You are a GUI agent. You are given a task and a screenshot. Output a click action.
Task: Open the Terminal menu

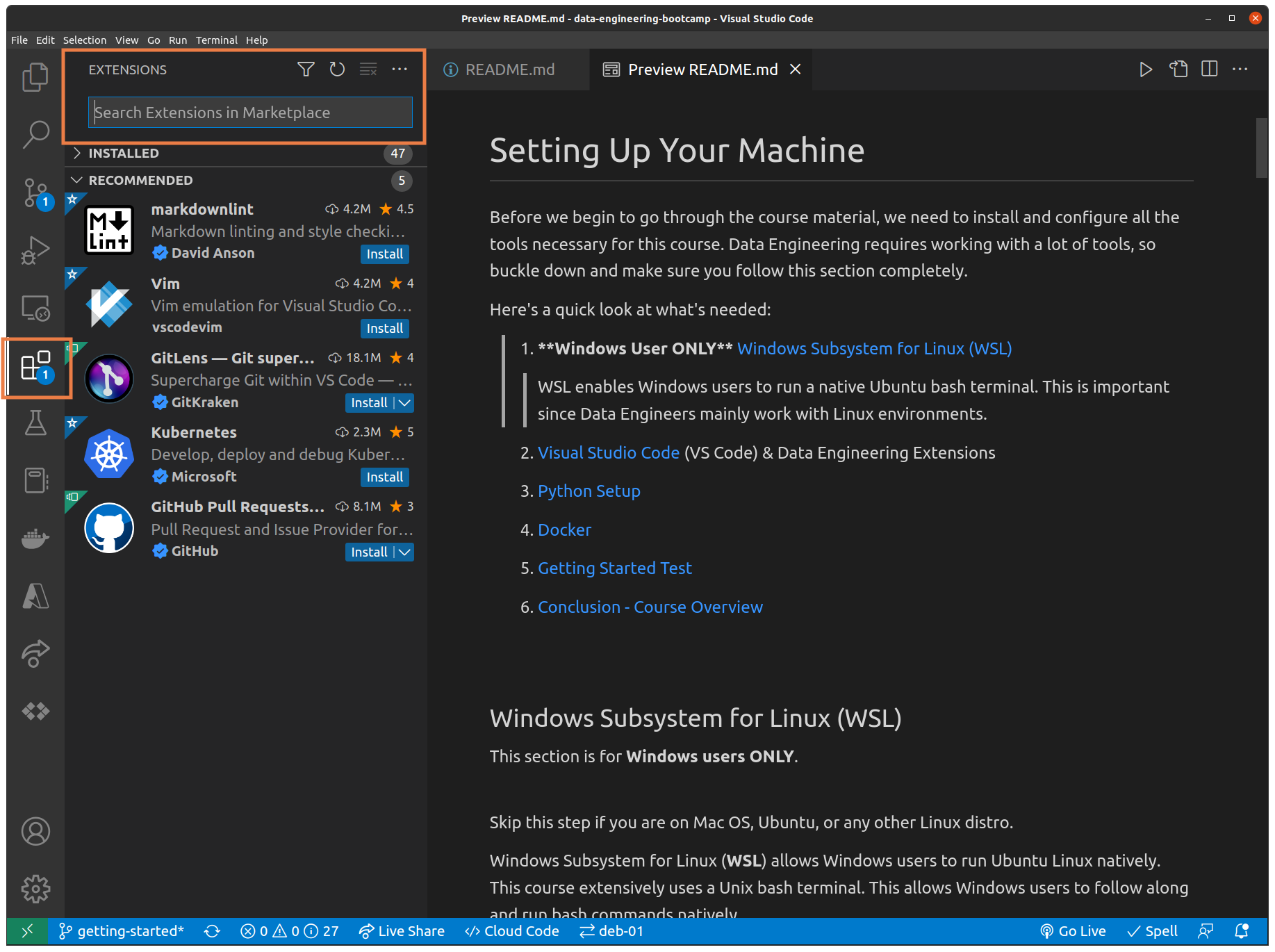coord(216,40)
